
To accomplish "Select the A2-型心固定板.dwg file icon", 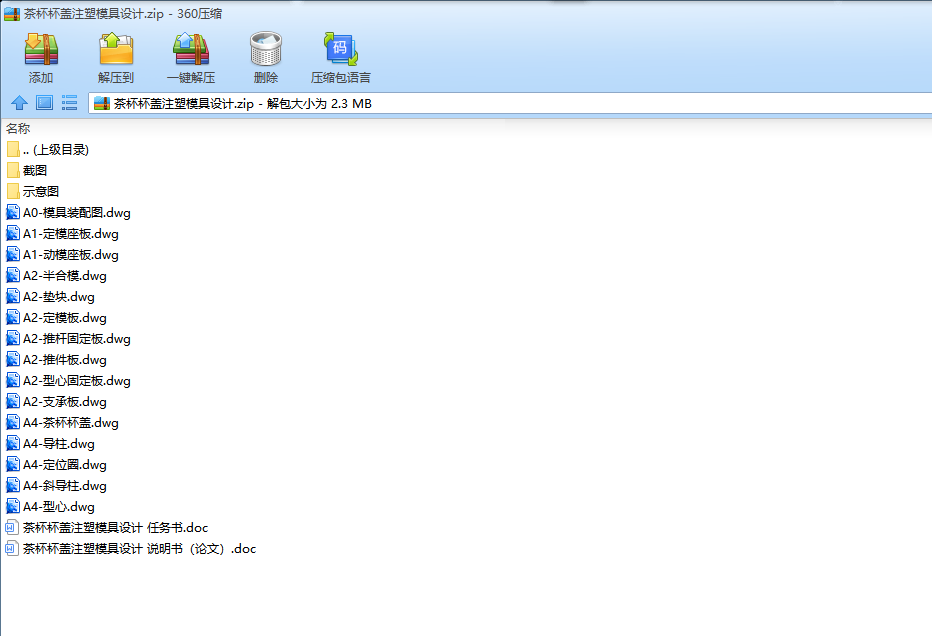I will coord(13,380).
